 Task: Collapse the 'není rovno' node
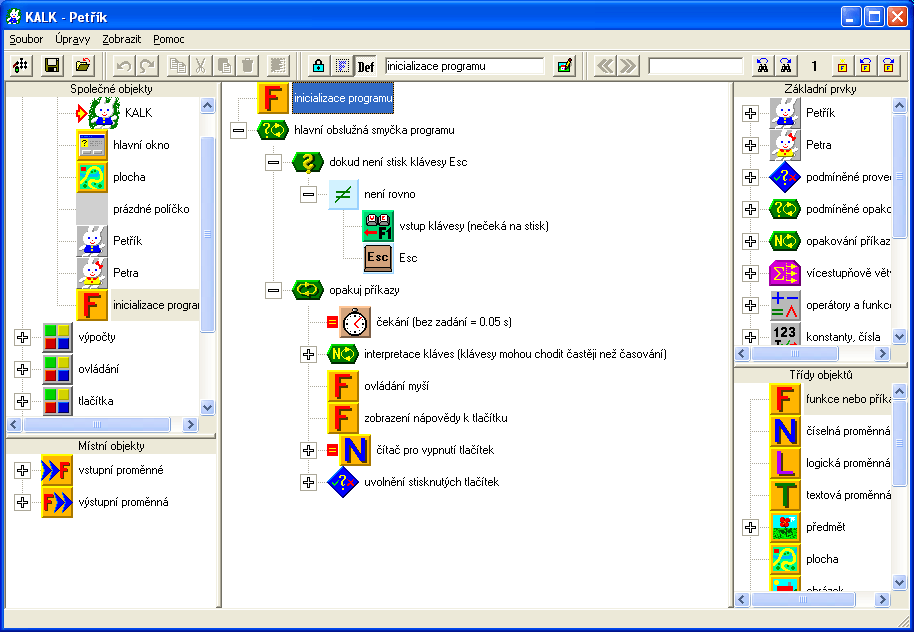point(308,194)
